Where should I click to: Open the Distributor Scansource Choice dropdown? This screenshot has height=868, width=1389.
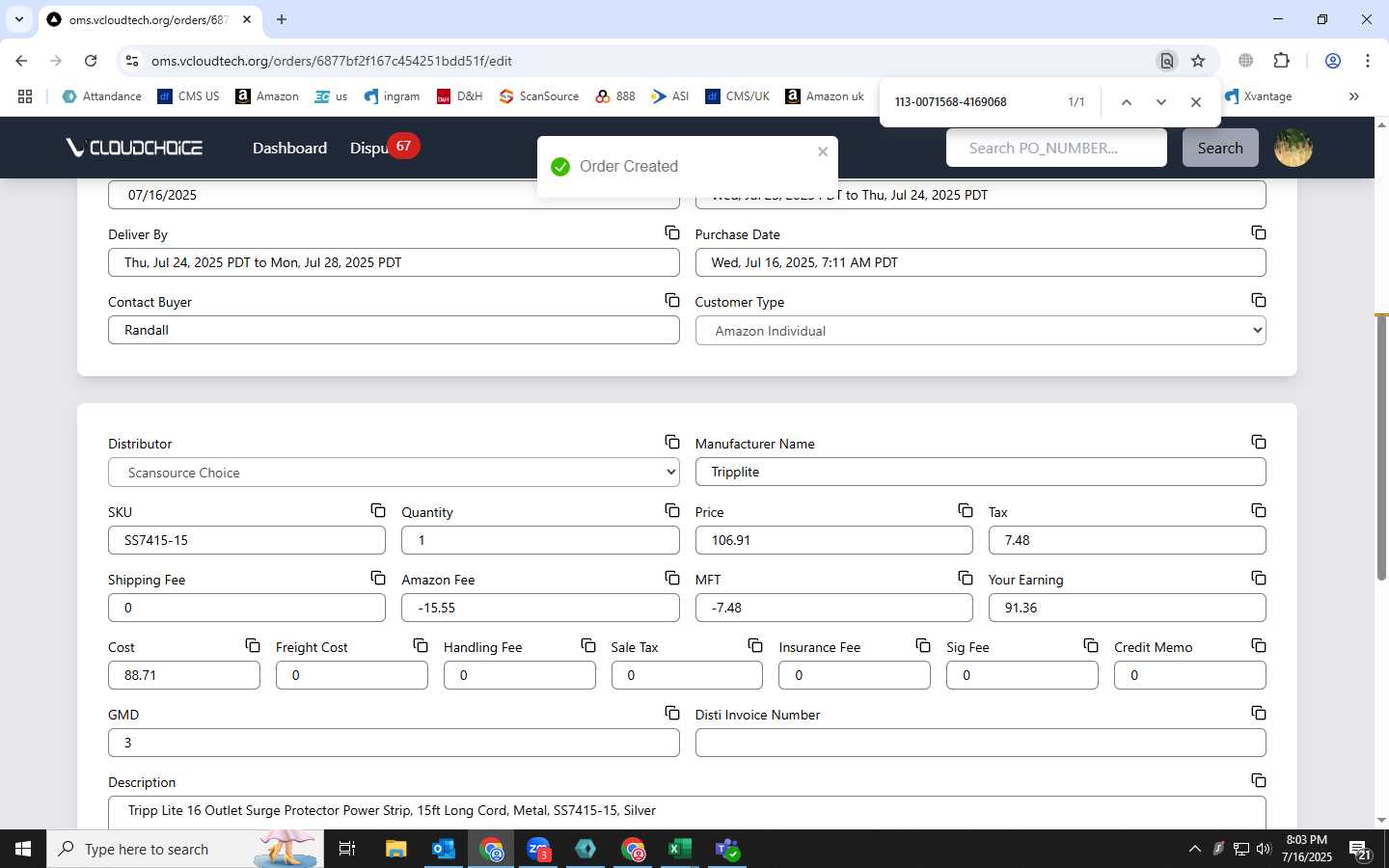pos(394,473)
